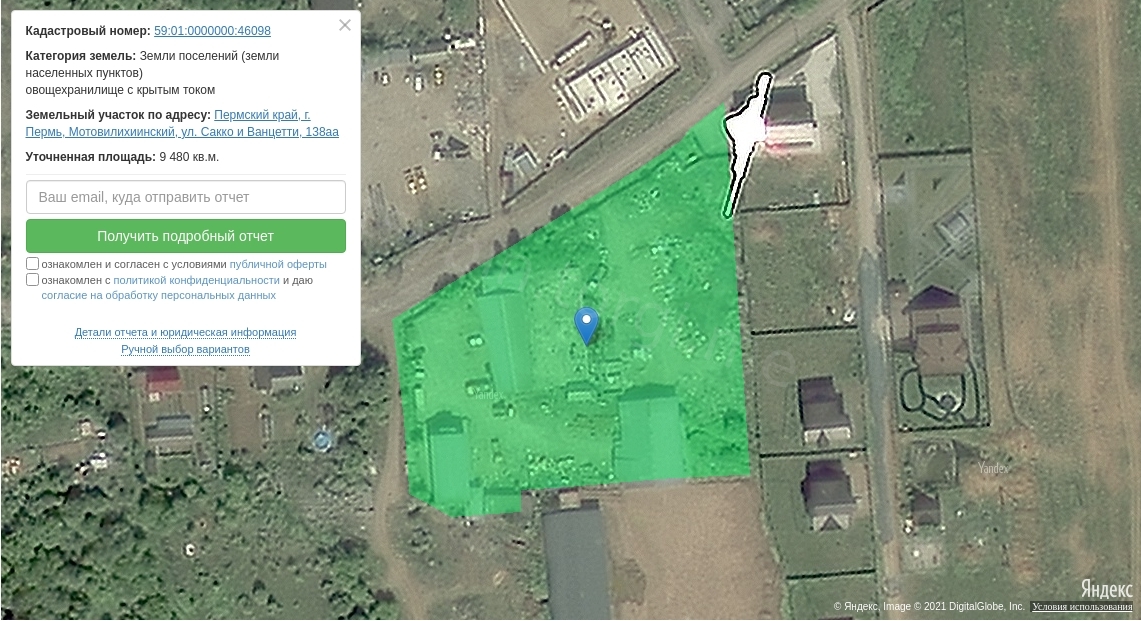Viewport: 1141px width, 621px height.
Task: Open cadastral number 59:01:0000000:46098 link
Action: point(212,31)
